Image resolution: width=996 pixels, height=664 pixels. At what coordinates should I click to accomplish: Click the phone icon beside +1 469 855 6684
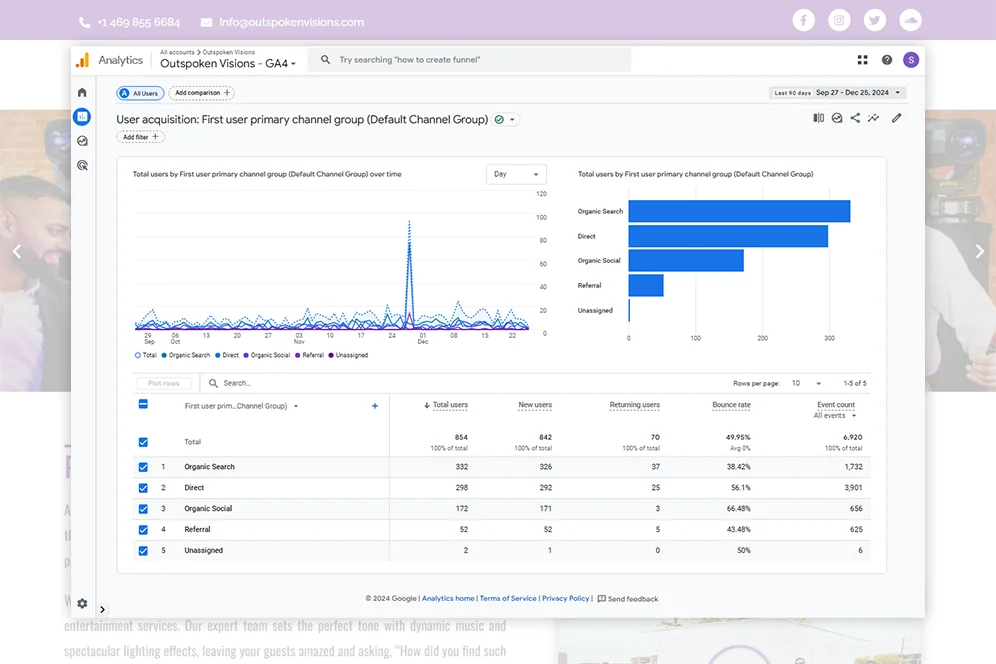pyautogui.click(x=84, y=22)
